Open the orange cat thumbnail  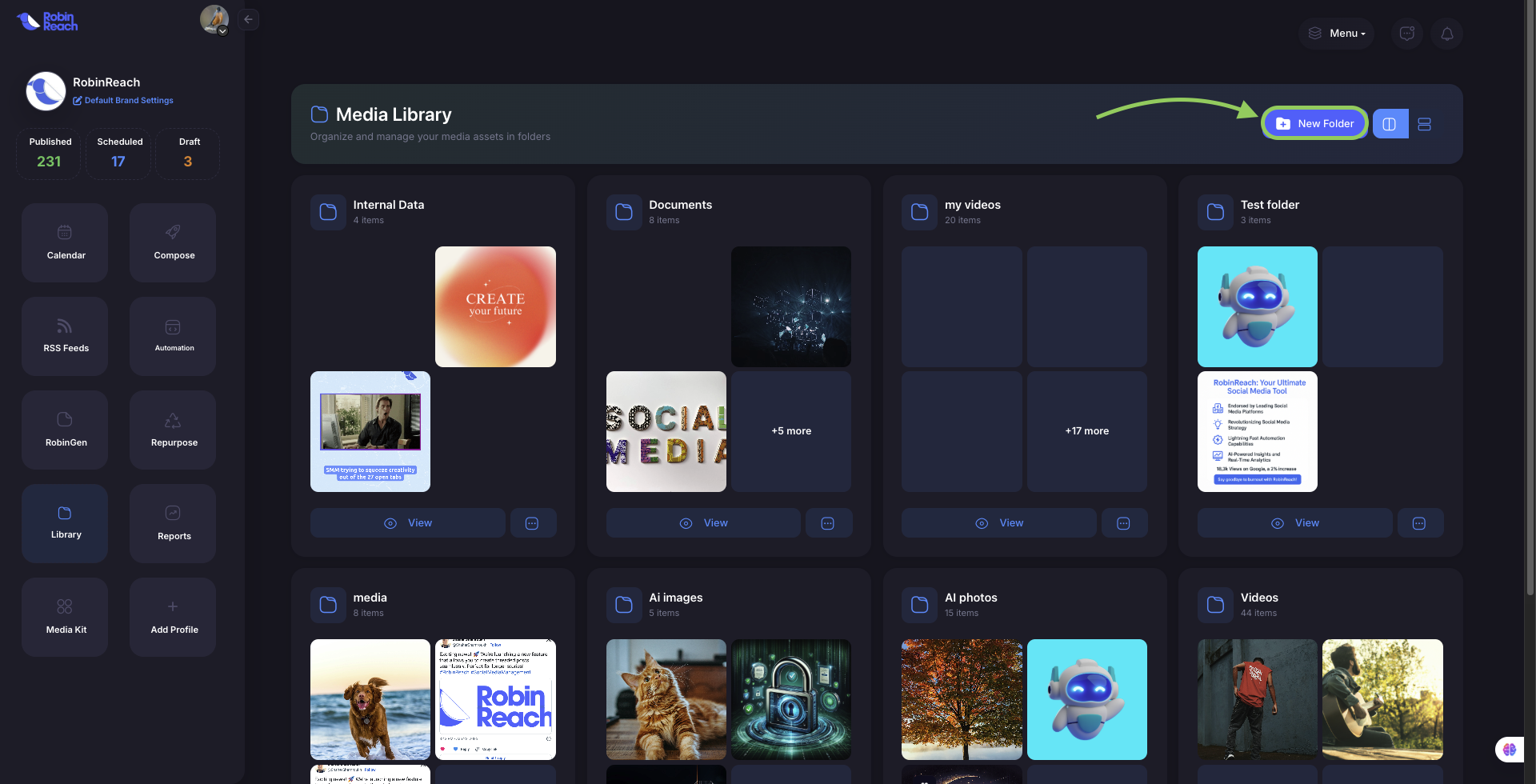pyautogui.click(x=666, y=699)
